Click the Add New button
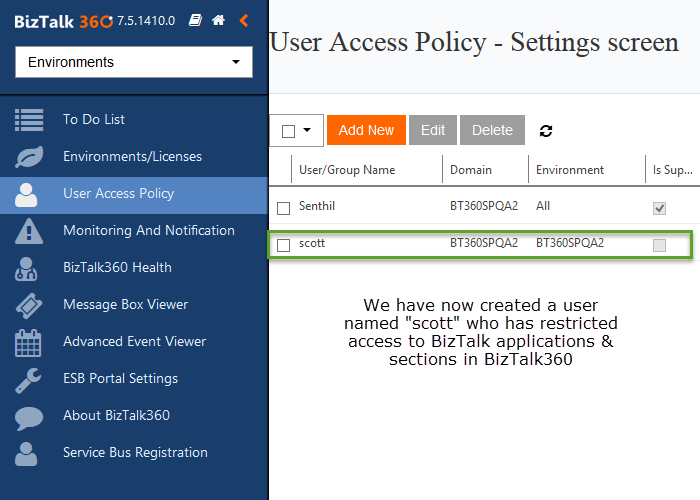The width and height of the screenshot is (700, 500). (x=366, y=130)
